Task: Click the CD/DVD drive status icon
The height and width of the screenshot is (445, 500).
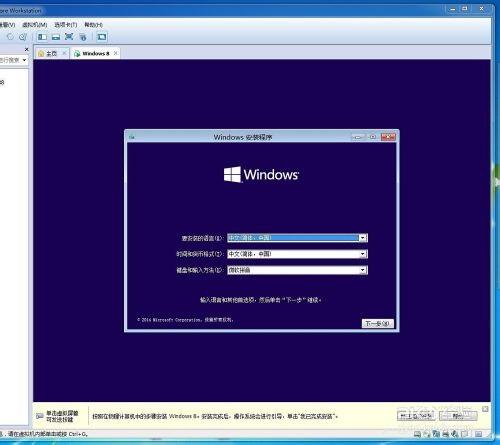Action: (426, 434)
